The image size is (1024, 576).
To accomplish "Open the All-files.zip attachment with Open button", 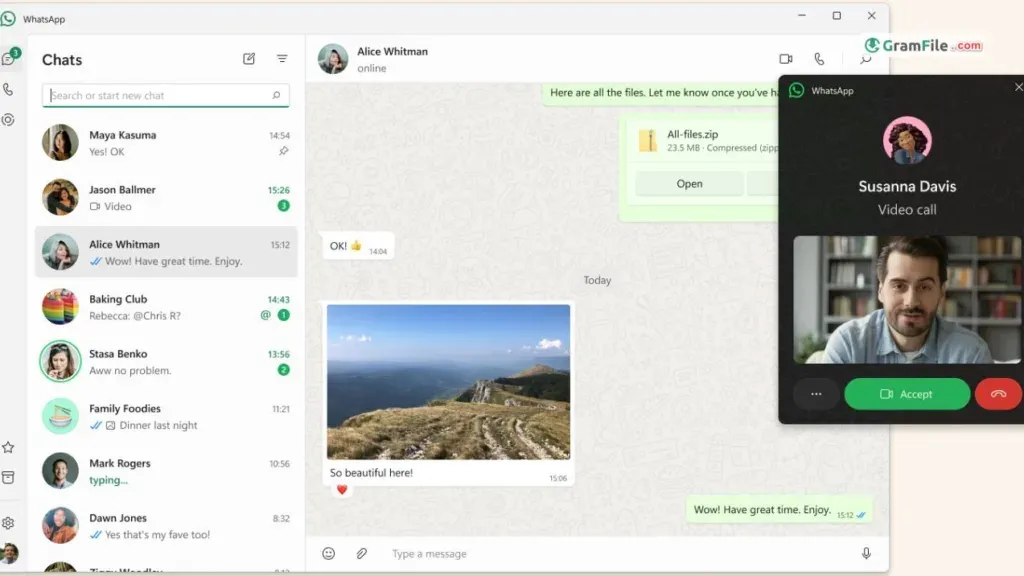I will [x=689, y=184].
